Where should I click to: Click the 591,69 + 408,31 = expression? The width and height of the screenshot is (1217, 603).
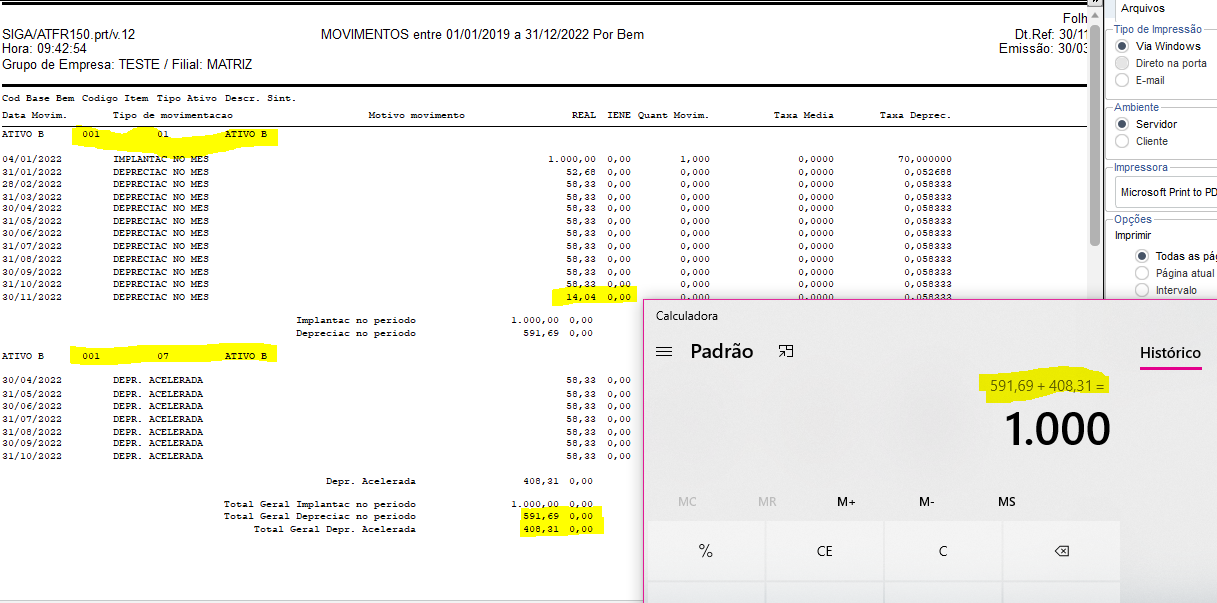(x=1049, y=386)
